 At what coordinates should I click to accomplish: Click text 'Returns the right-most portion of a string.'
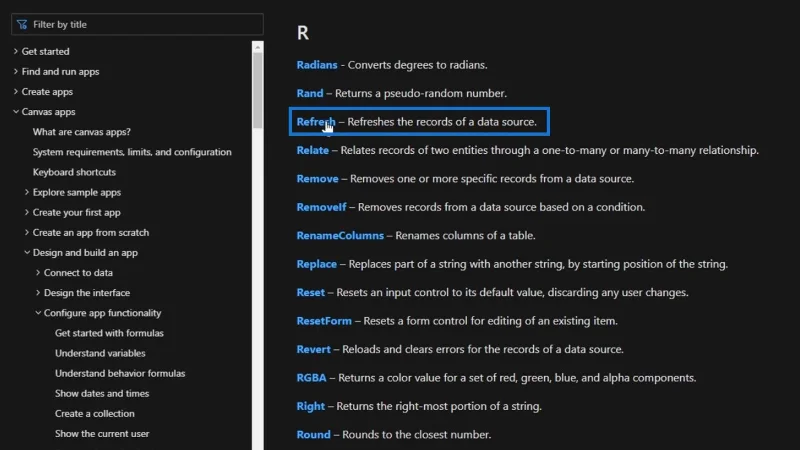[x=439, y=406]
